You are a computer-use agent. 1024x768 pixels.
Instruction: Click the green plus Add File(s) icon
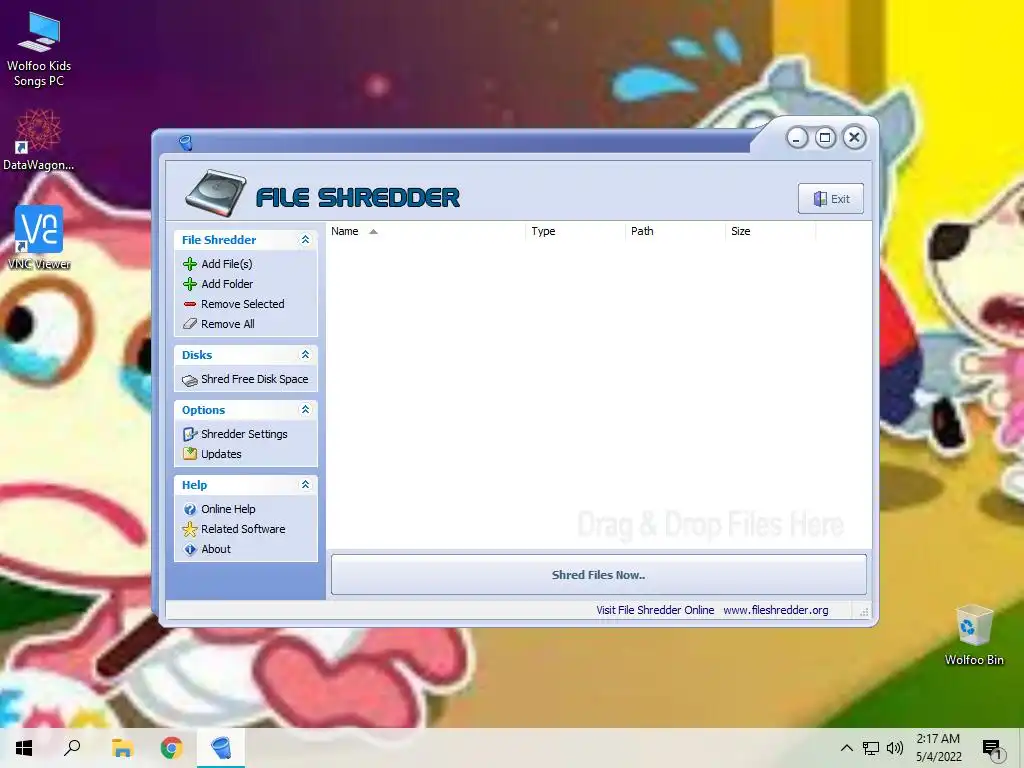point(190,264)
